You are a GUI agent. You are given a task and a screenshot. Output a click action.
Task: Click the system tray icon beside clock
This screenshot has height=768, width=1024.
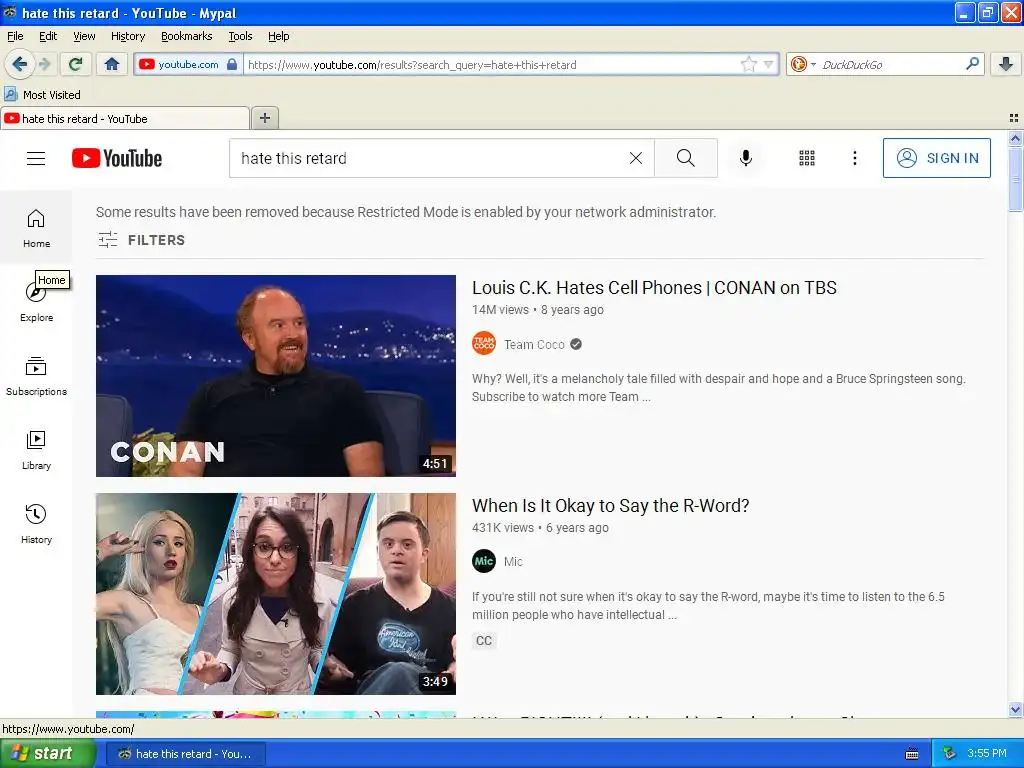tap(950, 754)
